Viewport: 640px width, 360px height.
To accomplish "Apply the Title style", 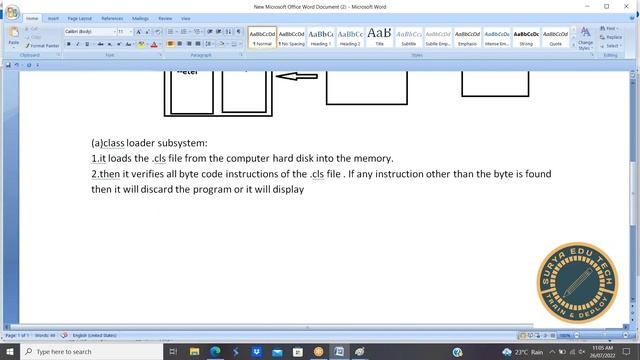I will pyautogui.click(x=379, y=38).
